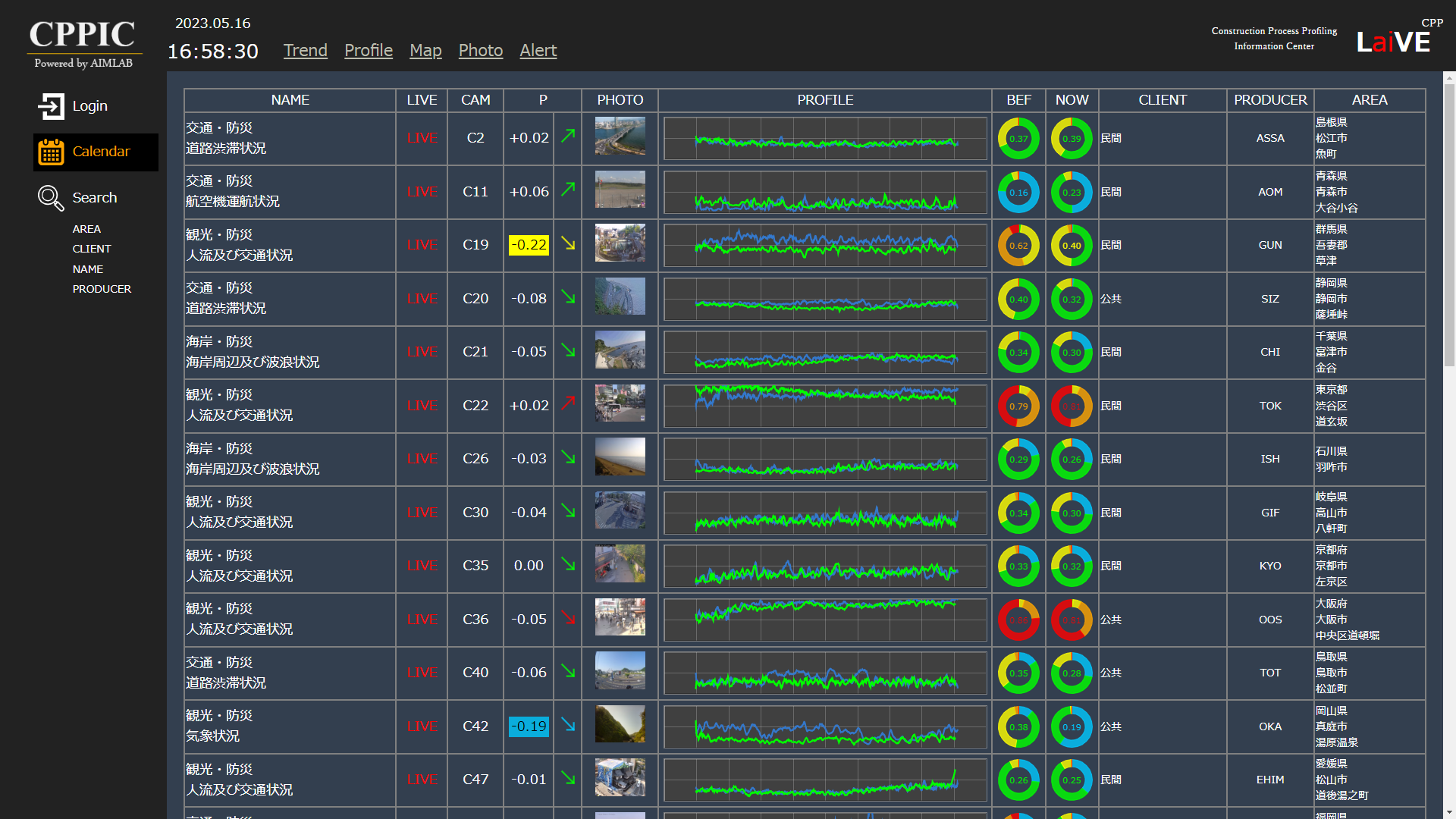The image size is (1456, 819).
Task: Click the NOW donut gauge for C2
Action: click(x=1071, y=139)
